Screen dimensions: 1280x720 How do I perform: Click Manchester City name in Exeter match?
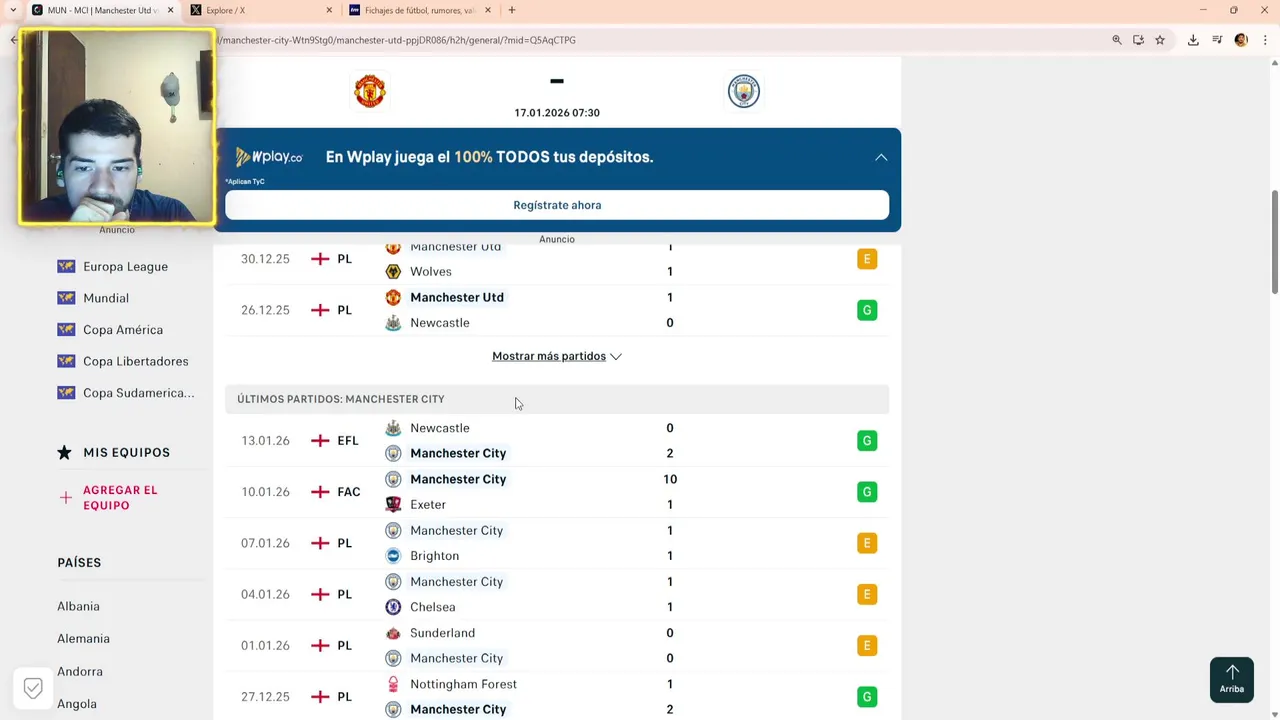pos(458,479)
